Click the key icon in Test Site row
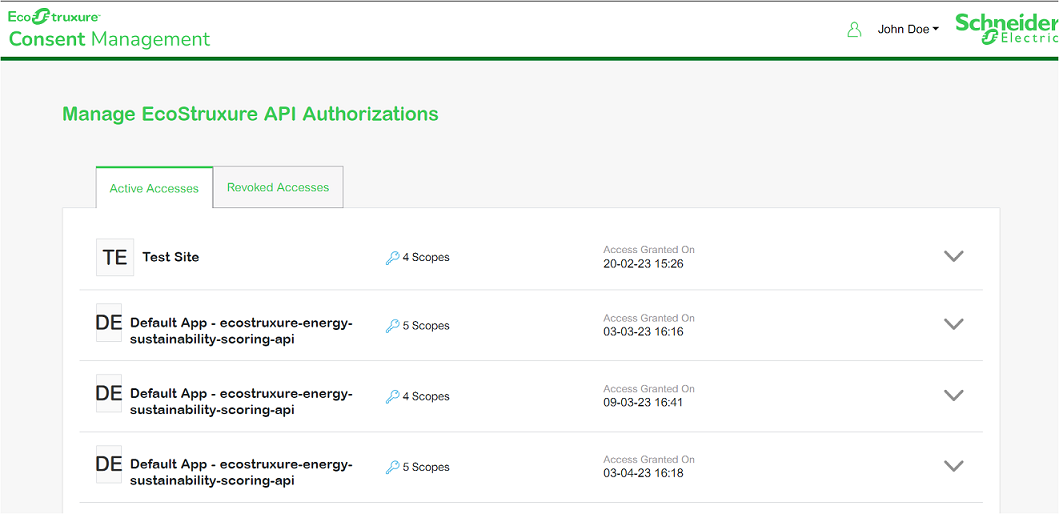Viewport: 1059px width, 514px height. pyautogui.click(x=392, y=257)
